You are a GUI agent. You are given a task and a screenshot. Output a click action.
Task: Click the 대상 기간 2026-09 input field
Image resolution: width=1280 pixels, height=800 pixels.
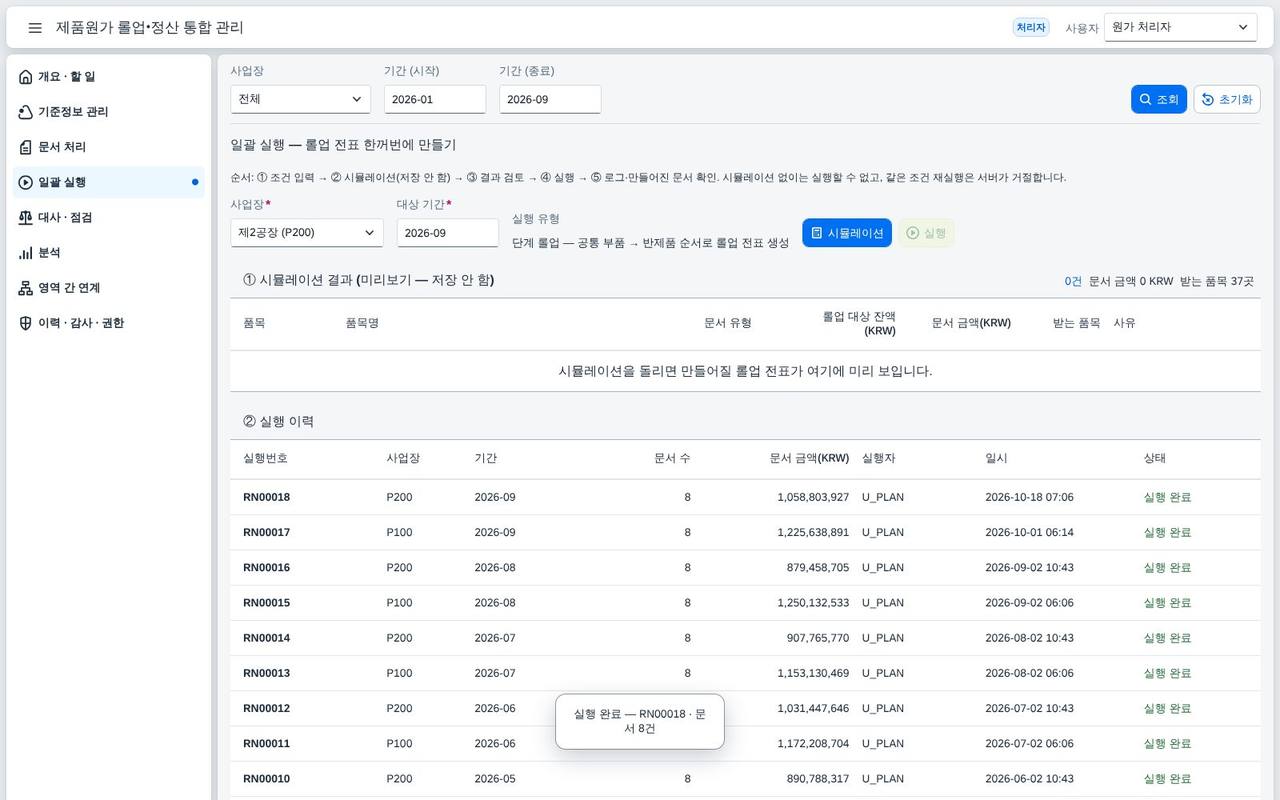[448, 233]
